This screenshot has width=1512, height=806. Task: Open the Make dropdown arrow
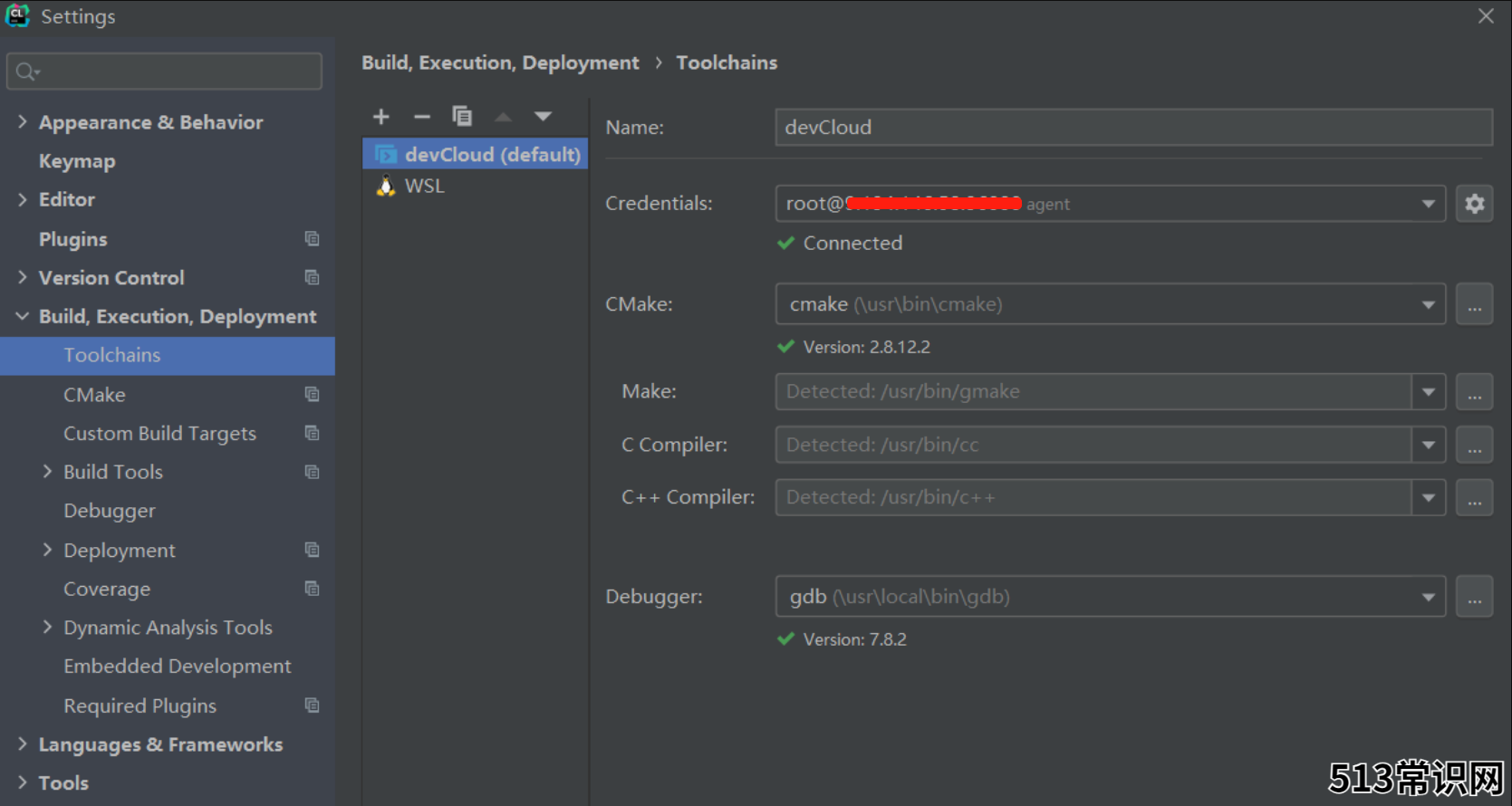pyautogui.click(x=1429, y=392)
